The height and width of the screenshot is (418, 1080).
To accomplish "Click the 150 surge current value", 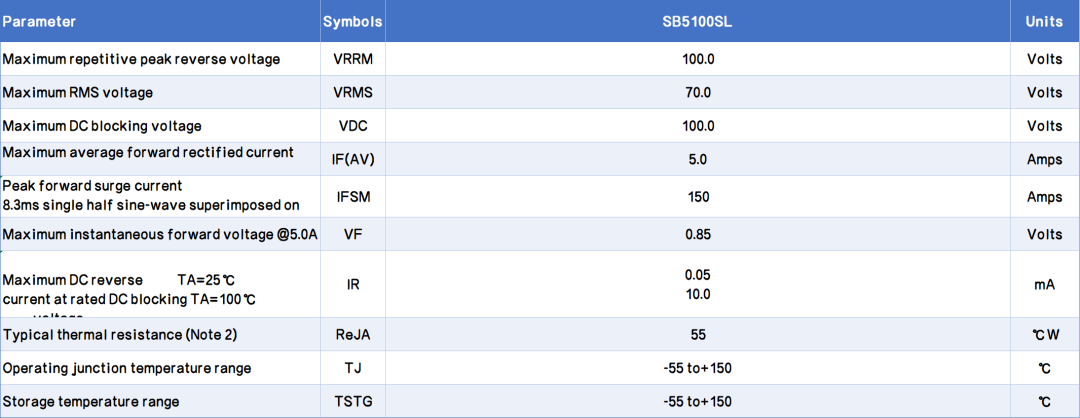I will click(x=697, y=197).
